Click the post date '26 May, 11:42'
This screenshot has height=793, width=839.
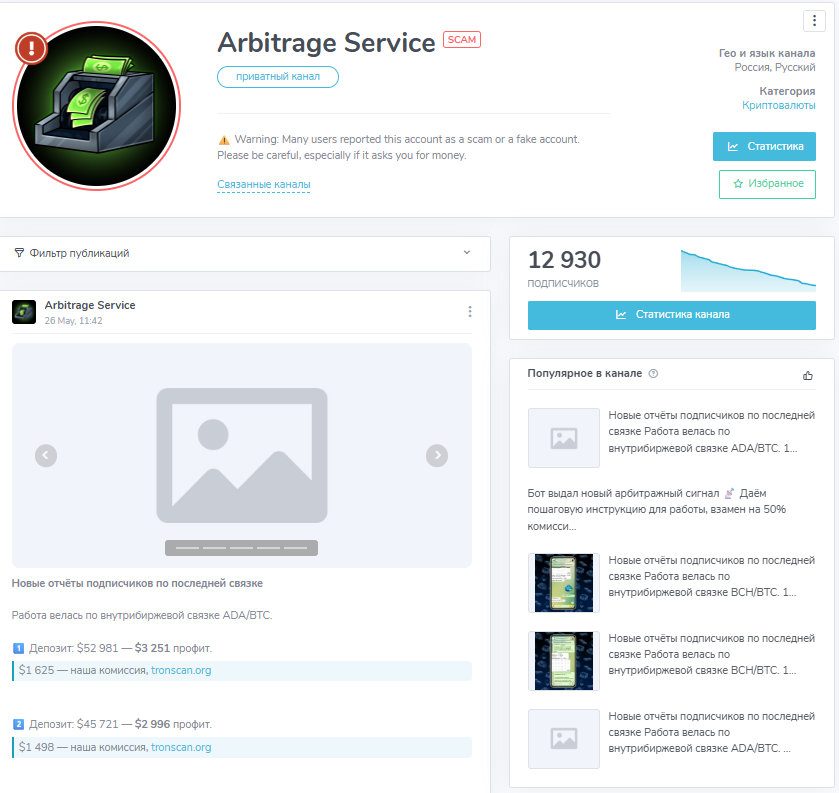[73, 321]
